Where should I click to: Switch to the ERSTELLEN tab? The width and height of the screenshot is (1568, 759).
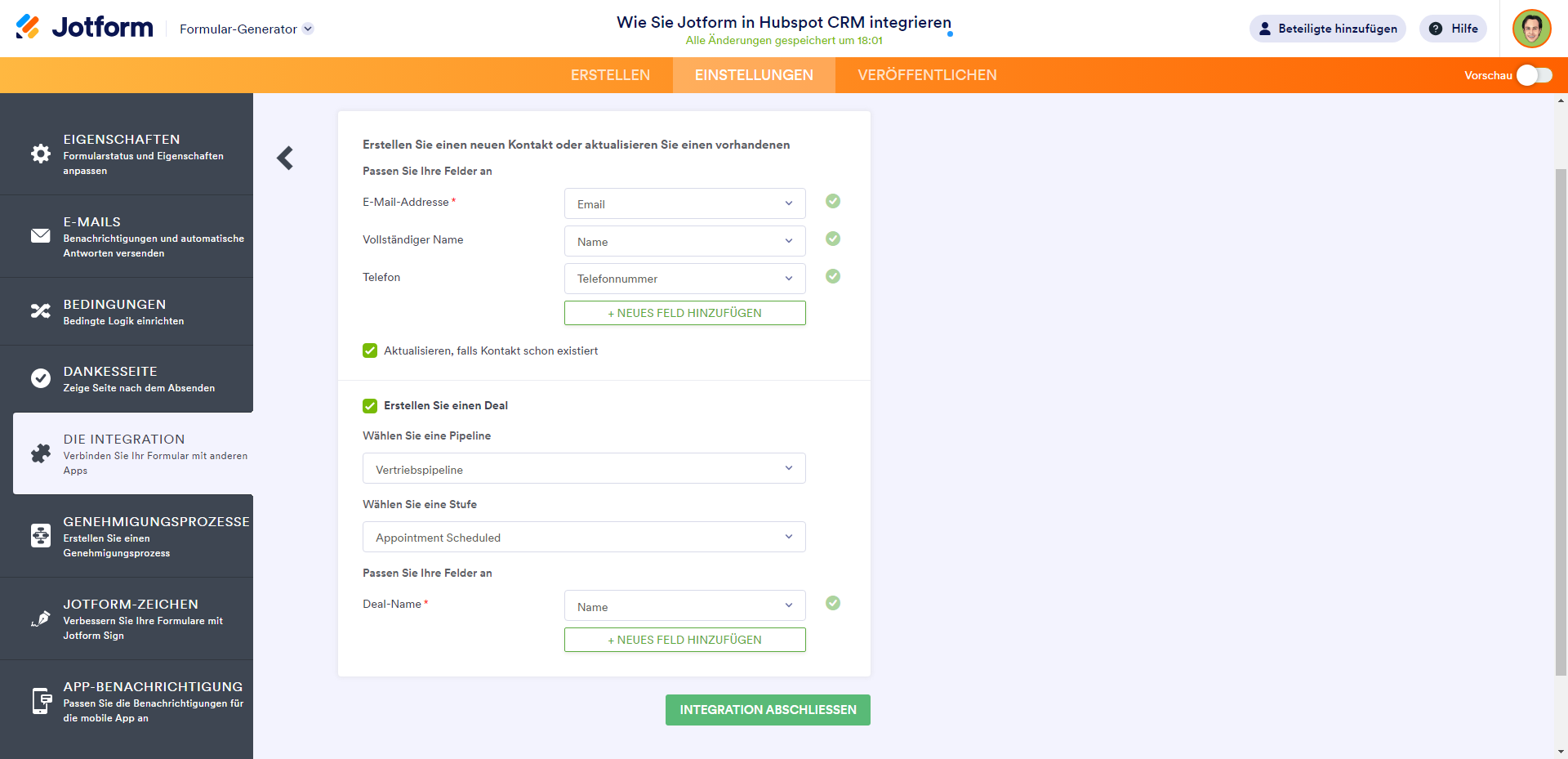pyautogui.click(x=610, y=75)
